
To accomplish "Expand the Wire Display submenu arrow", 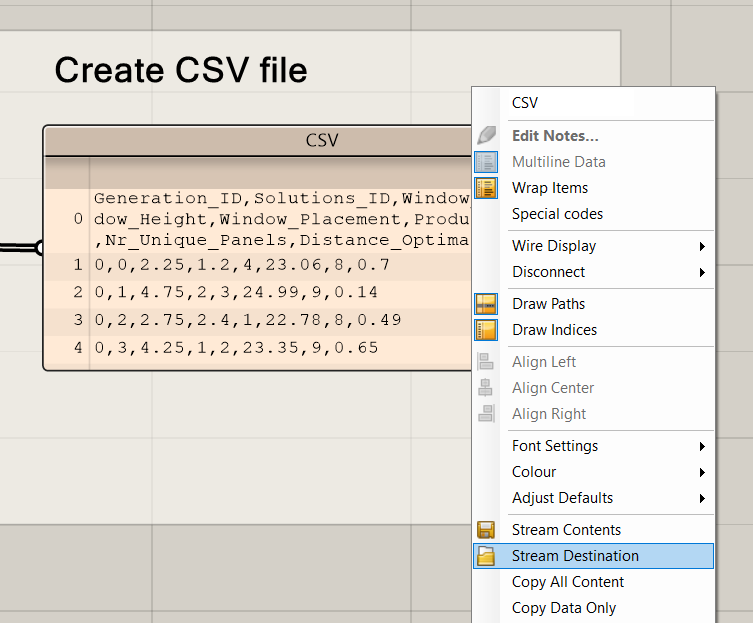I will [702, 246].
